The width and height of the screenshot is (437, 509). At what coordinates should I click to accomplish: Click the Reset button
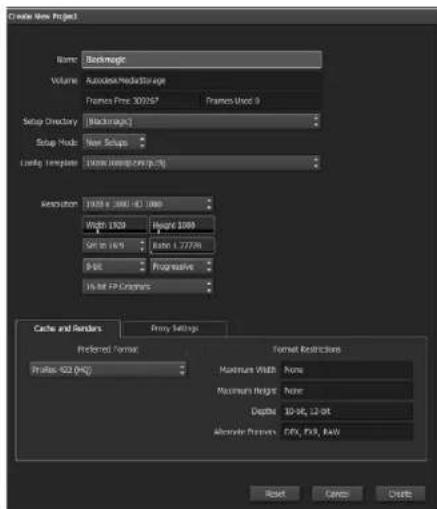[275, 494]
